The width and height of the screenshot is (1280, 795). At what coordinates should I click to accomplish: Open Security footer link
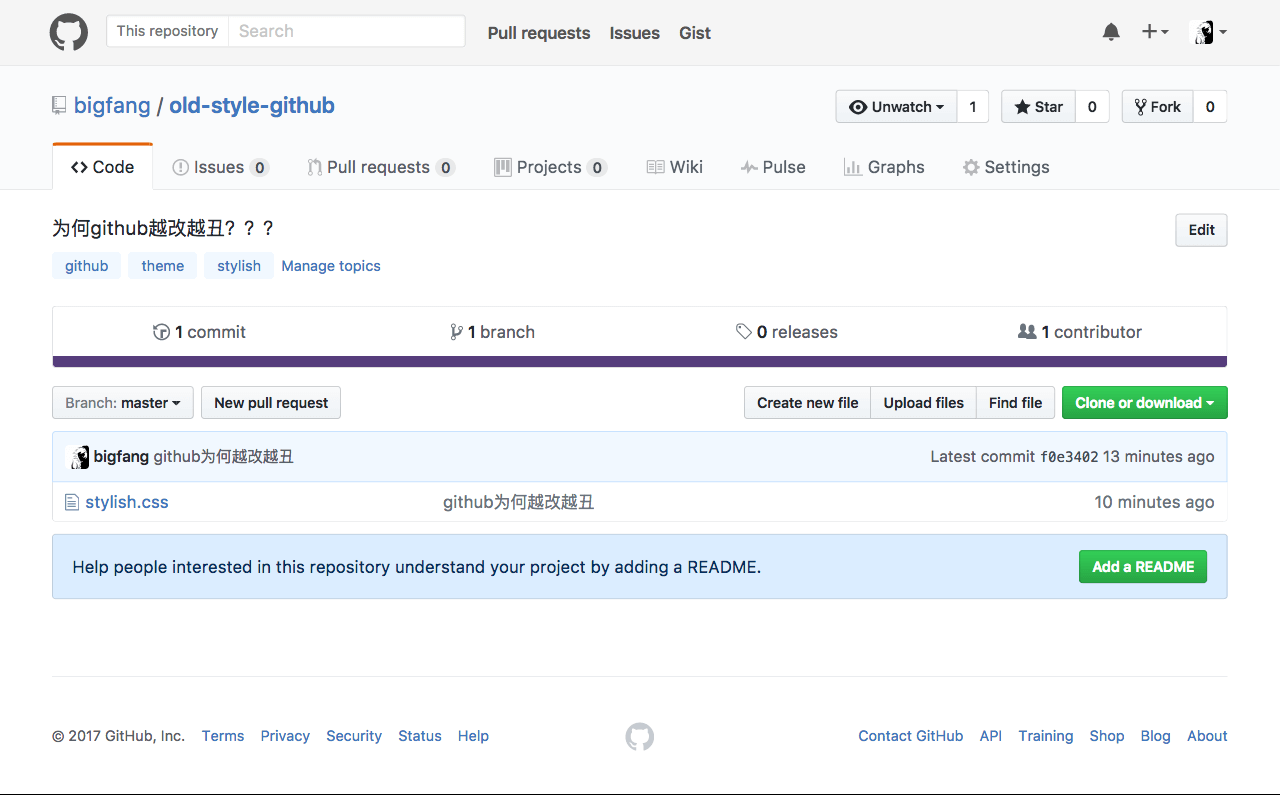[x=354, y=736]
